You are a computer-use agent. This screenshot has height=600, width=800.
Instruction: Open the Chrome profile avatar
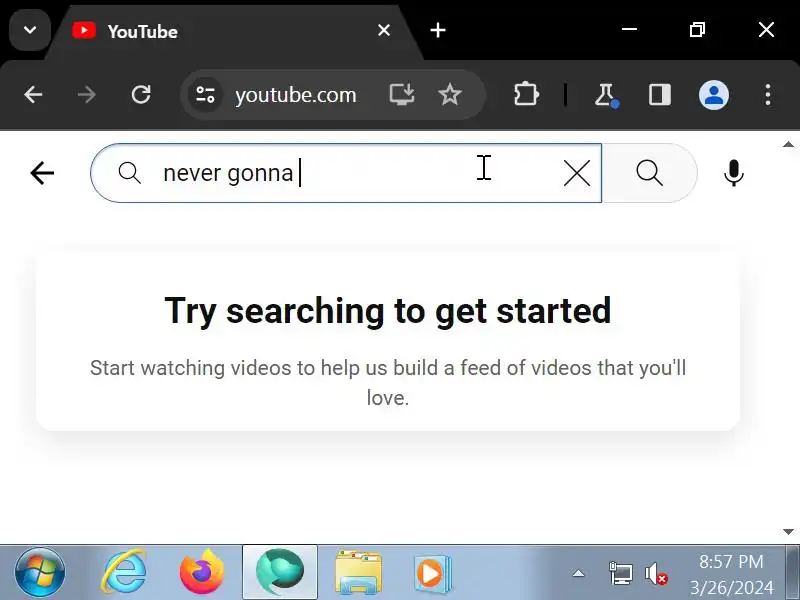tap(714, 95)
